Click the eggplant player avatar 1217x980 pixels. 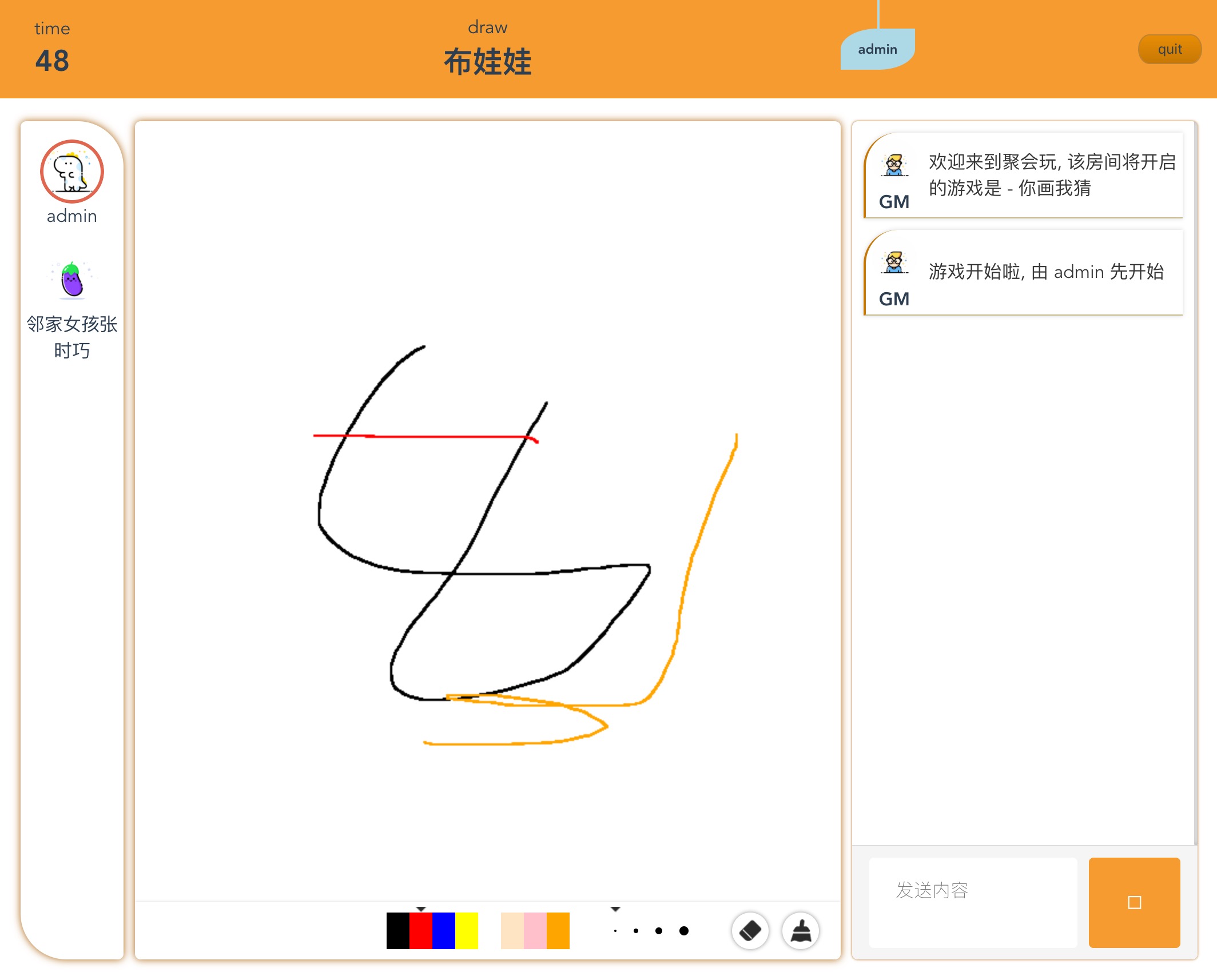click(x=72, y=280)
